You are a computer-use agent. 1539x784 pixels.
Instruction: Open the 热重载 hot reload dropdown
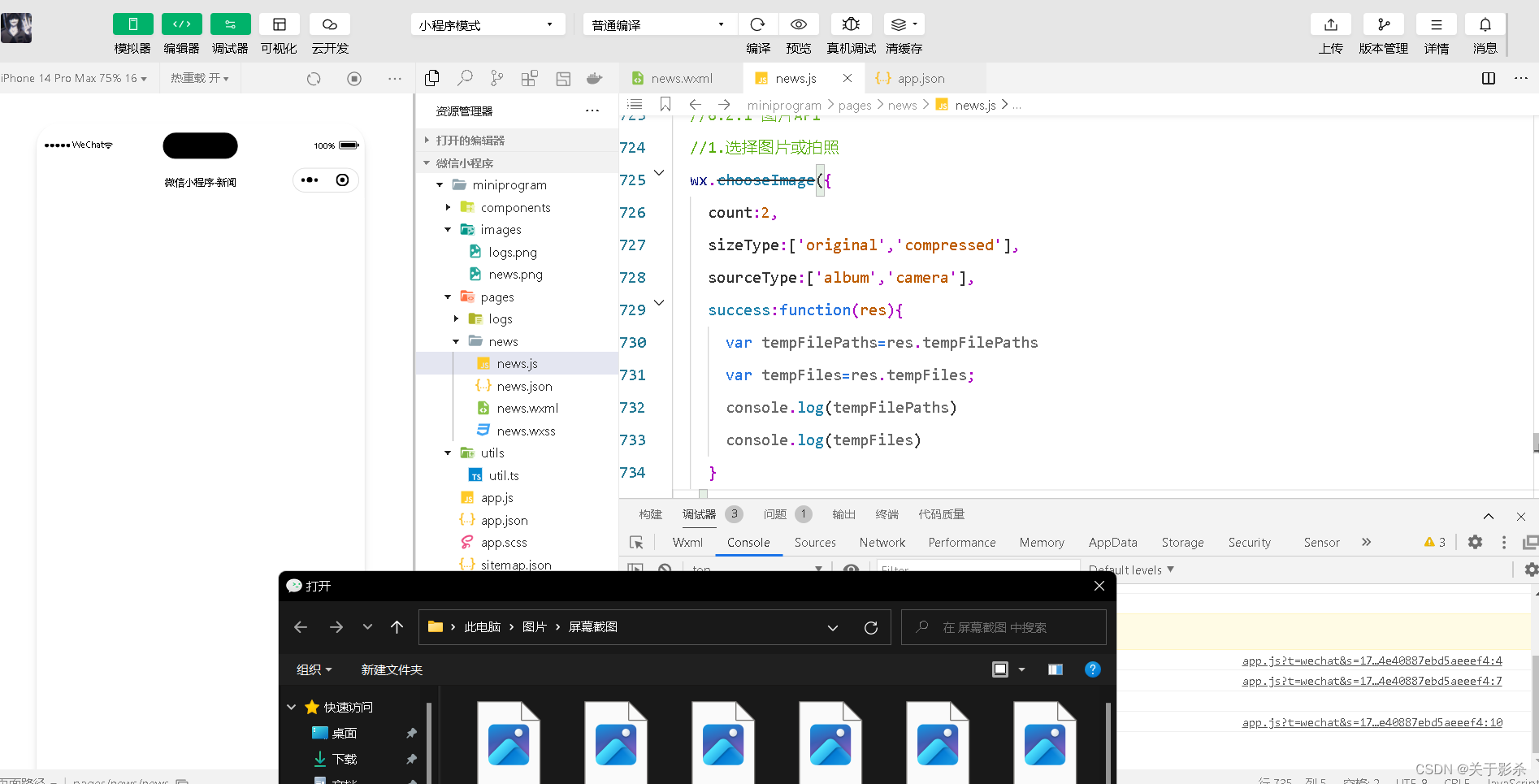tap(200, 78)
